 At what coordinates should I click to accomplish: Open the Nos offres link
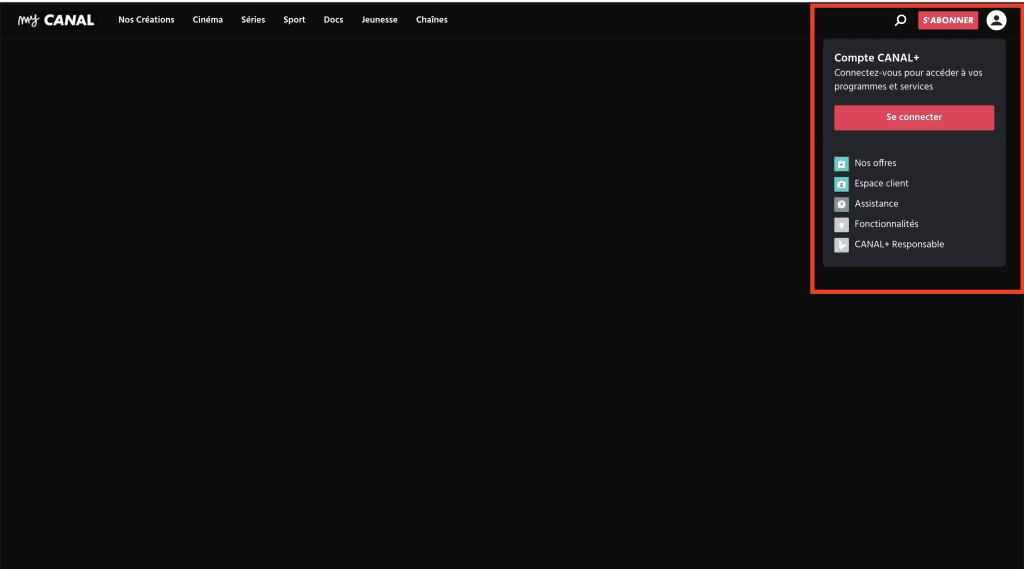point(875,163)
